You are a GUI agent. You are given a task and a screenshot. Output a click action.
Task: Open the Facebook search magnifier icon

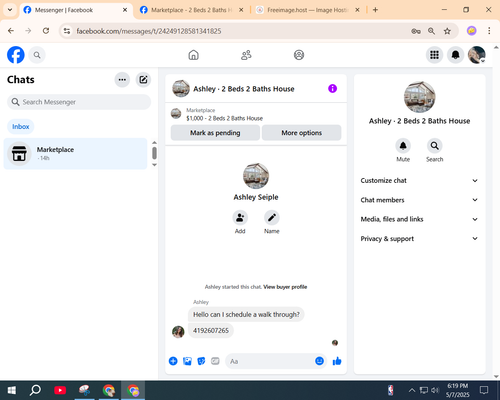(37, 55)
